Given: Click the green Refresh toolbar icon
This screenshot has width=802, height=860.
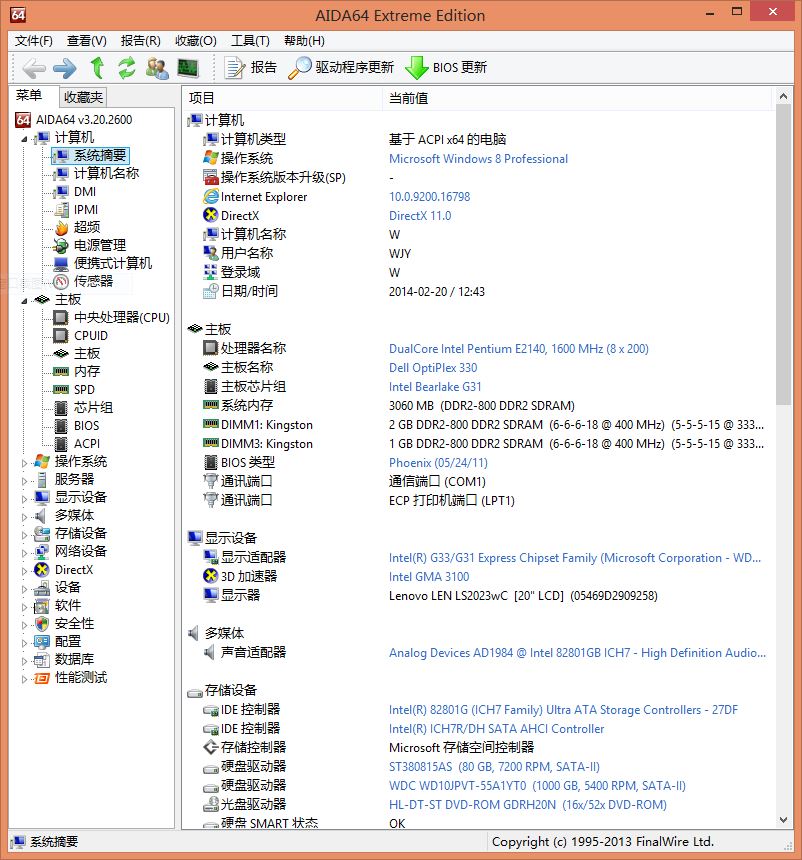Looking at the screenshot, I should coord(127,68).
